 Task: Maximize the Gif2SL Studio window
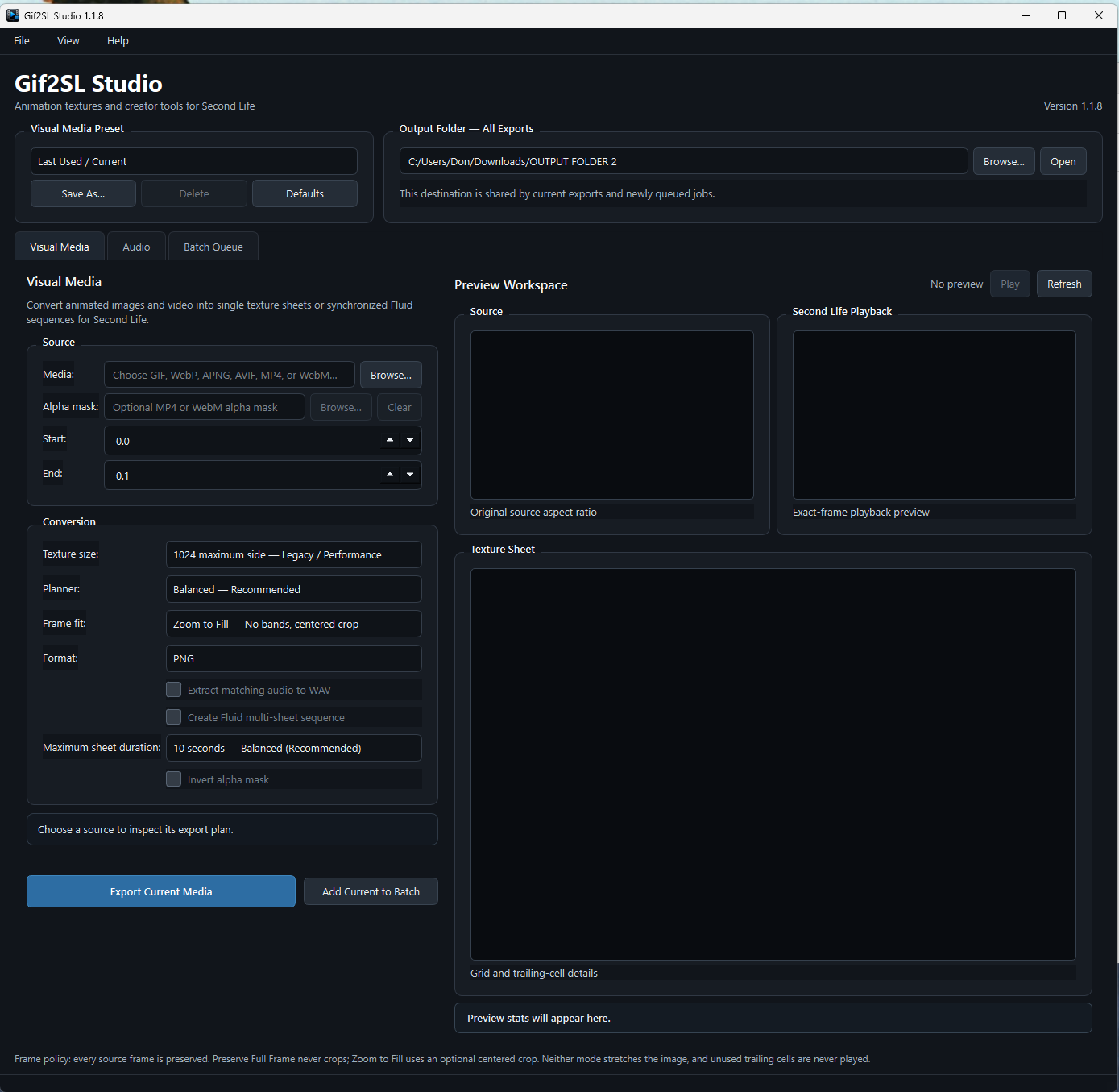coord(1062,15)
